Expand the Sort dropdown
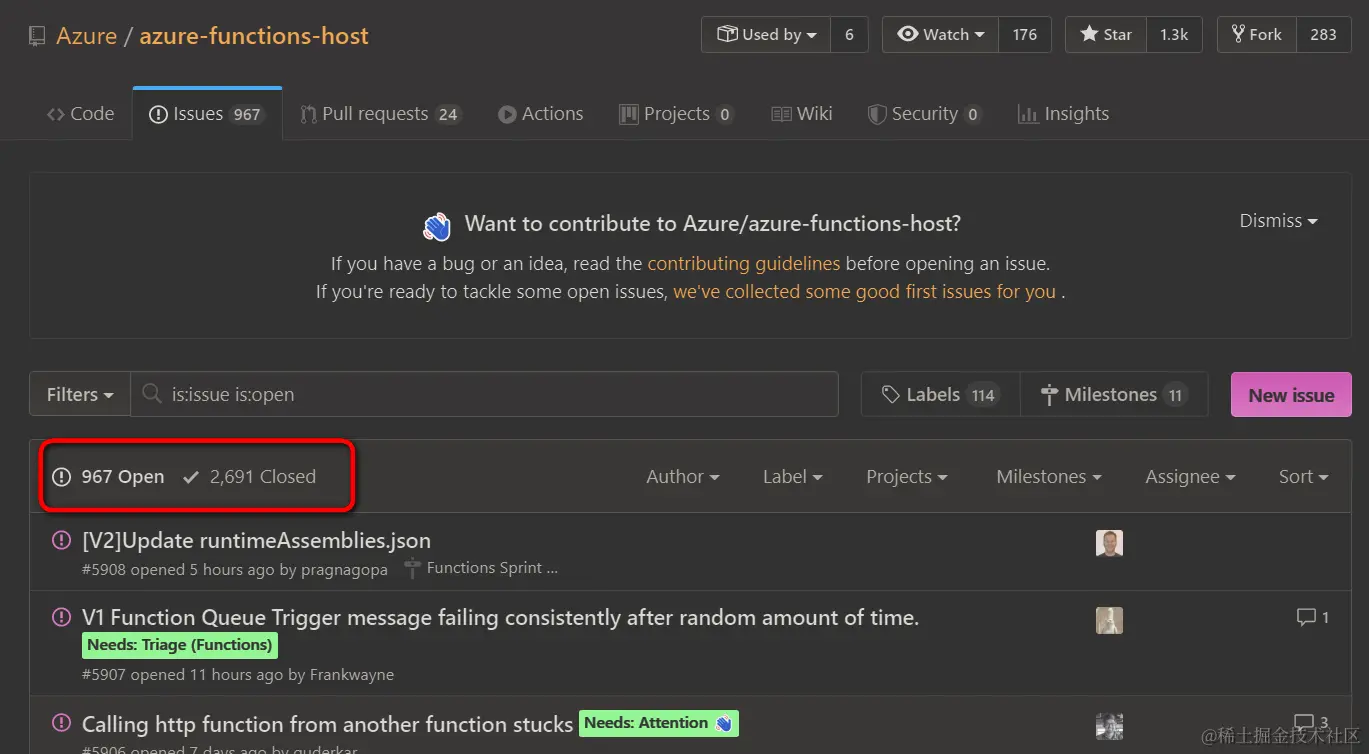Viewport: 1369px width, 754px height. [x=1304, y=477]
